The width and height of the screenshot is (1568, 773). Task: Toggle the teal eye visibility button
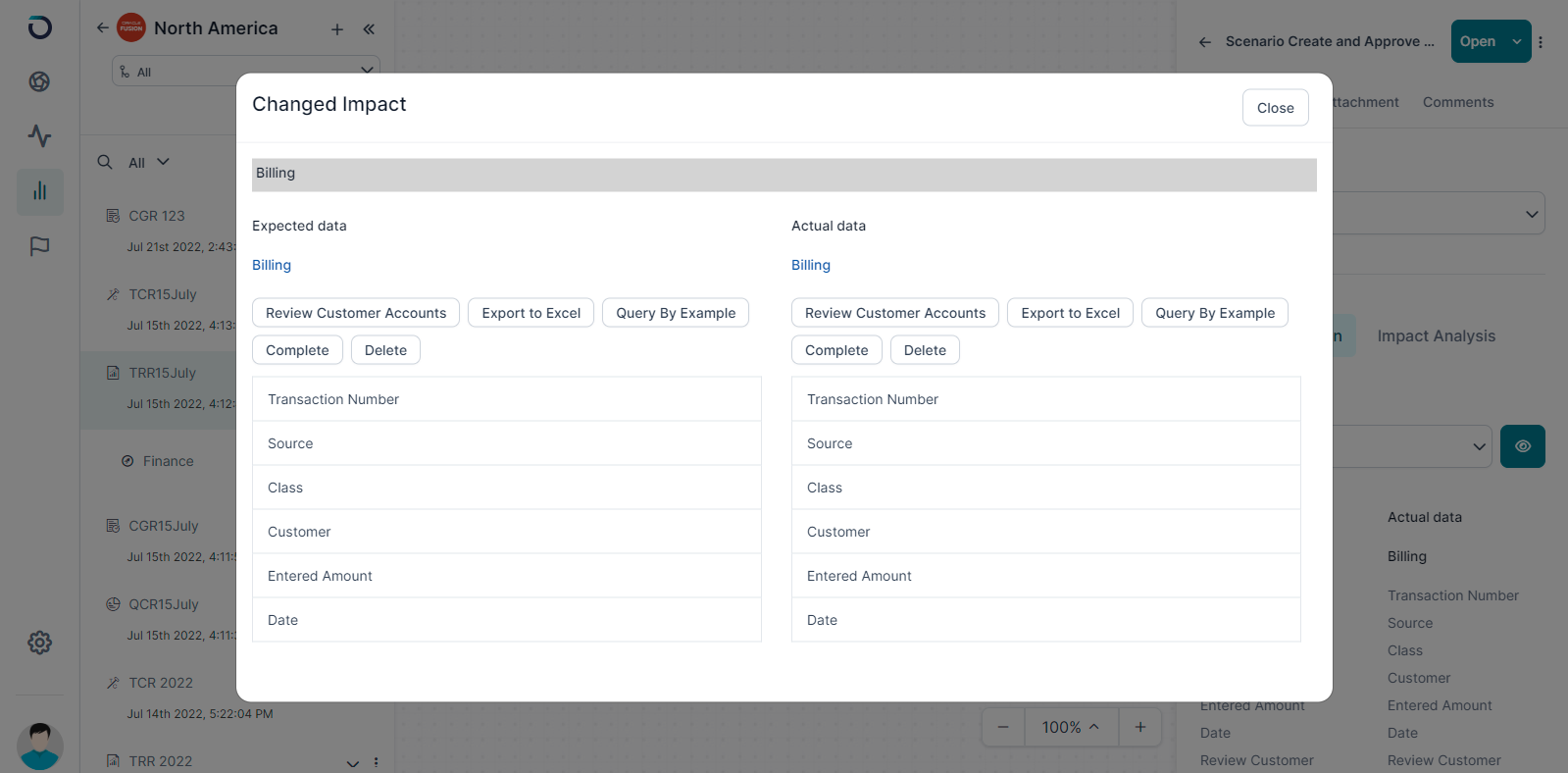[x=1523, y=446]
